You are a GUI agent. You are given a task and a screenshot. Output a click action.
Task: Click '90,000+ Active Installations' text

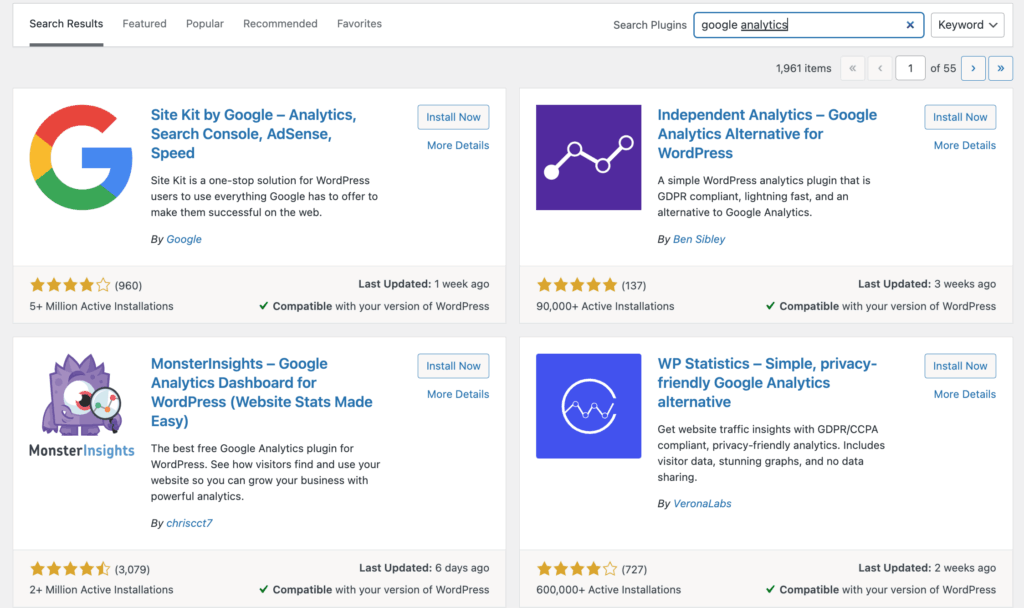click(x=605, y=306)
